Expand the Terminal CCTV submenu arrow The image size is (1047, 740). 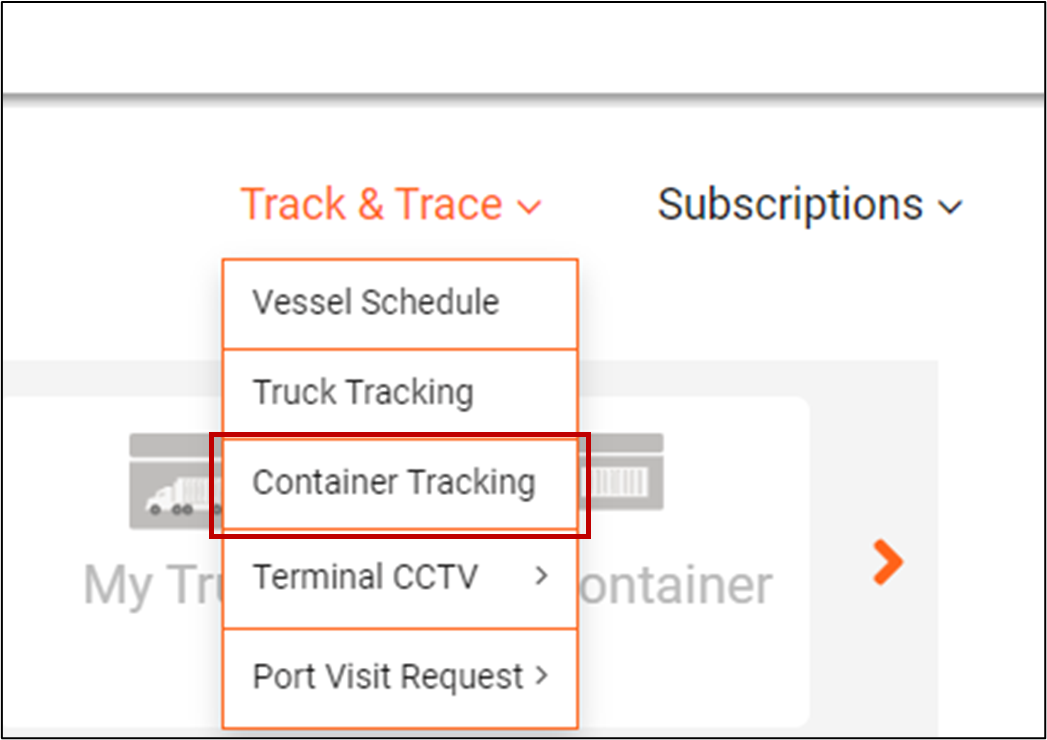pyautogui.click(x=542, y=577)
